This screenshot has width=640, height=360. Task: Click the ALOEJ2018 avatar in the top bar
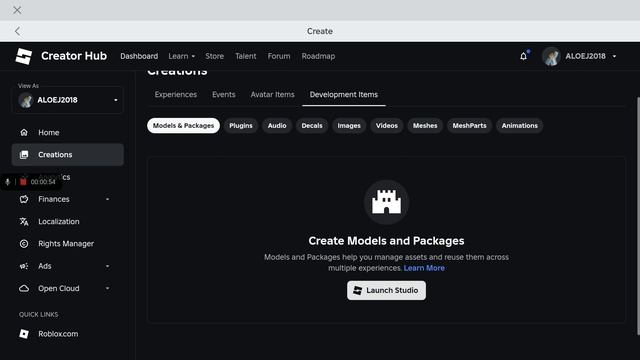coord(551,56)
